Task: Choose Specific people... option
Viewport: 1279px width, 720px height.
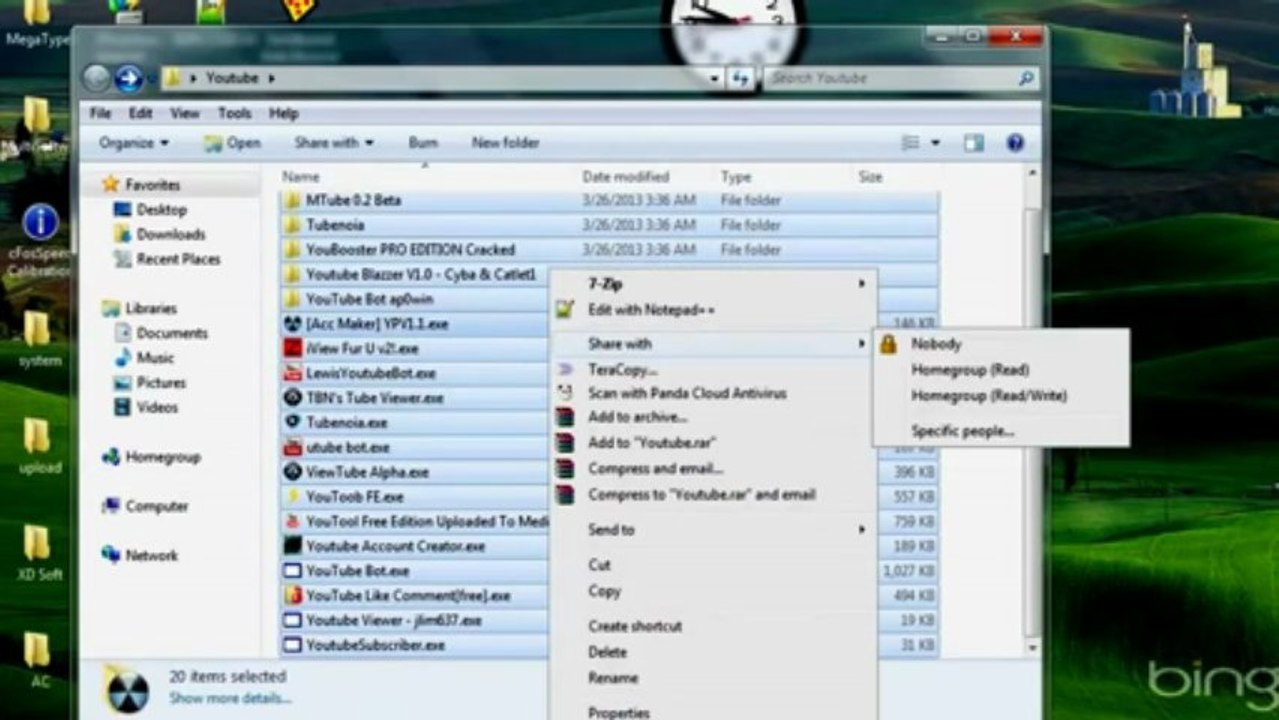Action: coord(962,431)
